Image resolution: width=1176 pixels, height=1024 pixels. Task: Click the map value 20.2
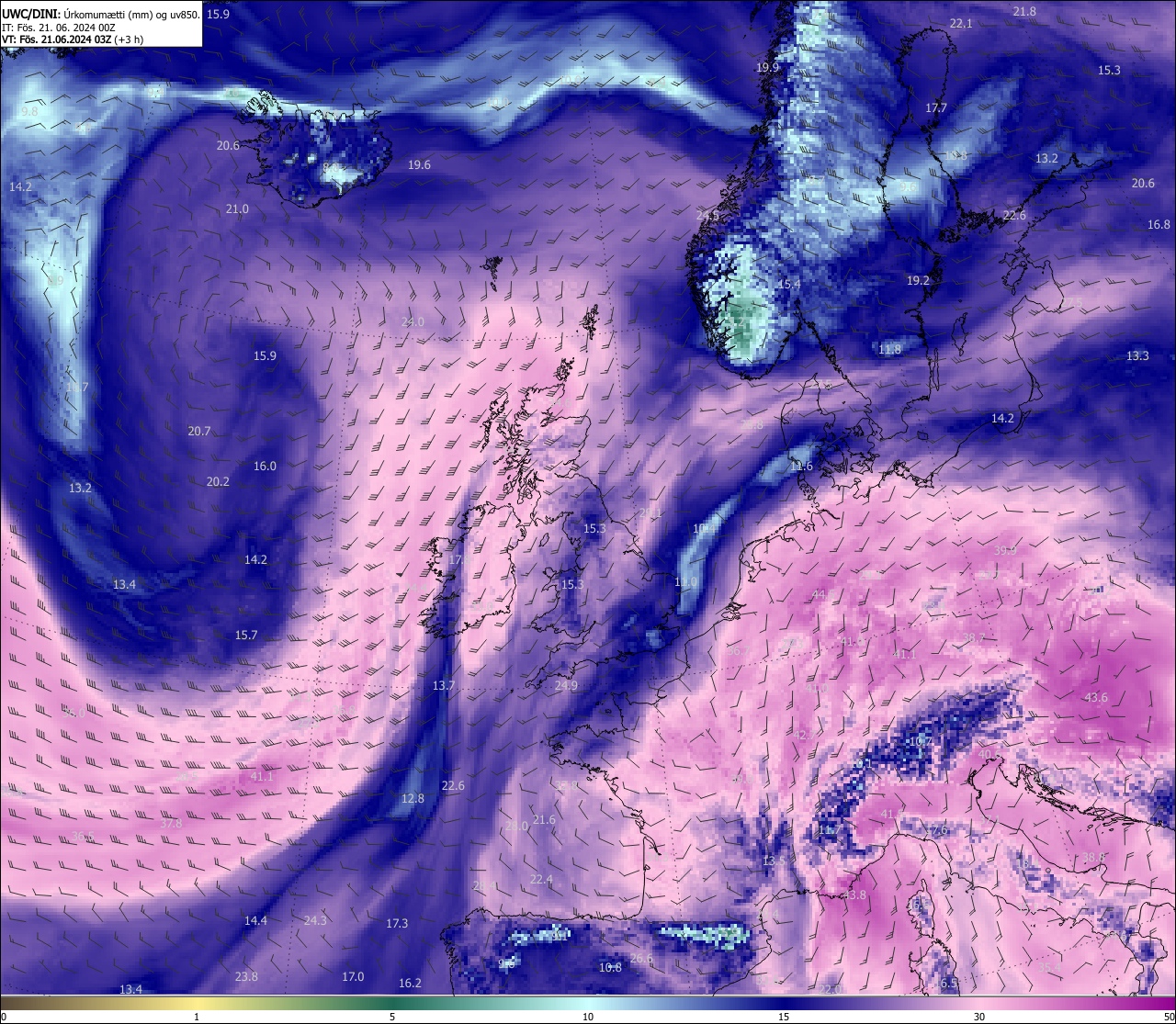pyautogui.click(x=218, y=482)
